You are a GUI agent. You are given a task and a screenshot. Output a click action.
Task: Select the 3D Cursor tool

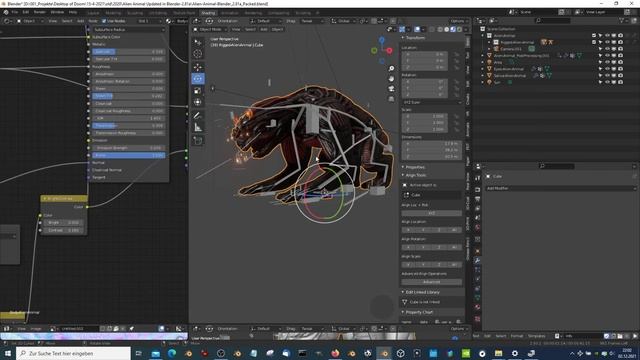(x=198, y=53)
